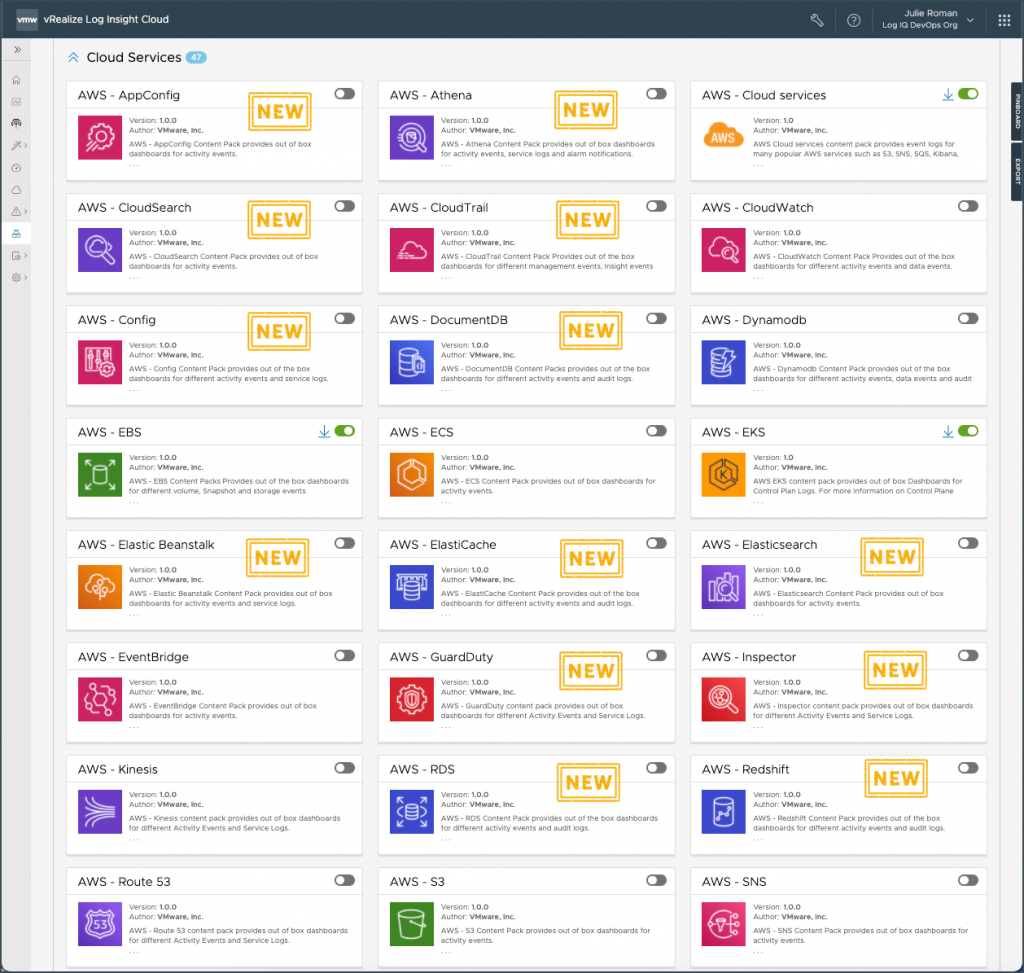
Task: Click the green AWS - EBS icon
Action: (100, 475)
